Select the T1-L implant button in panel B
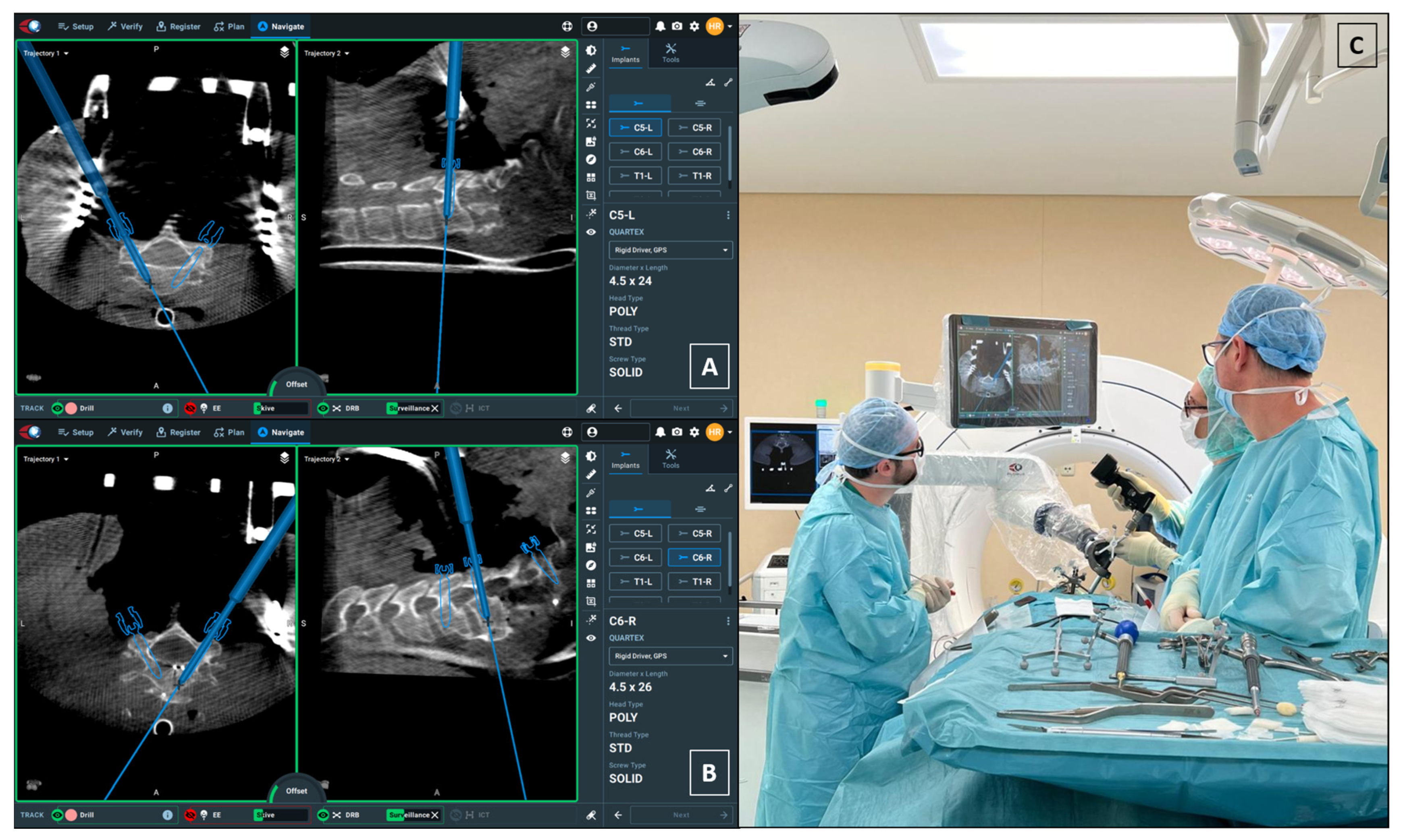This screenshot has height=840, width=1403. coord(635,581)
